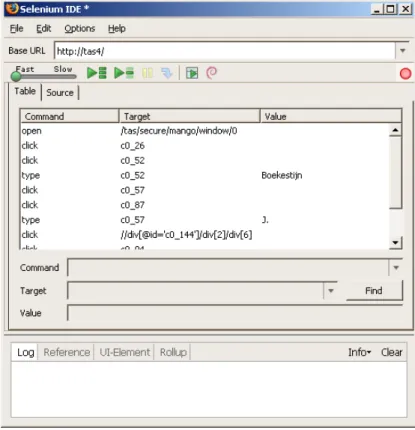415x430 pixels.
Task: Select the type row with value J.
Action: pos(205,220)
